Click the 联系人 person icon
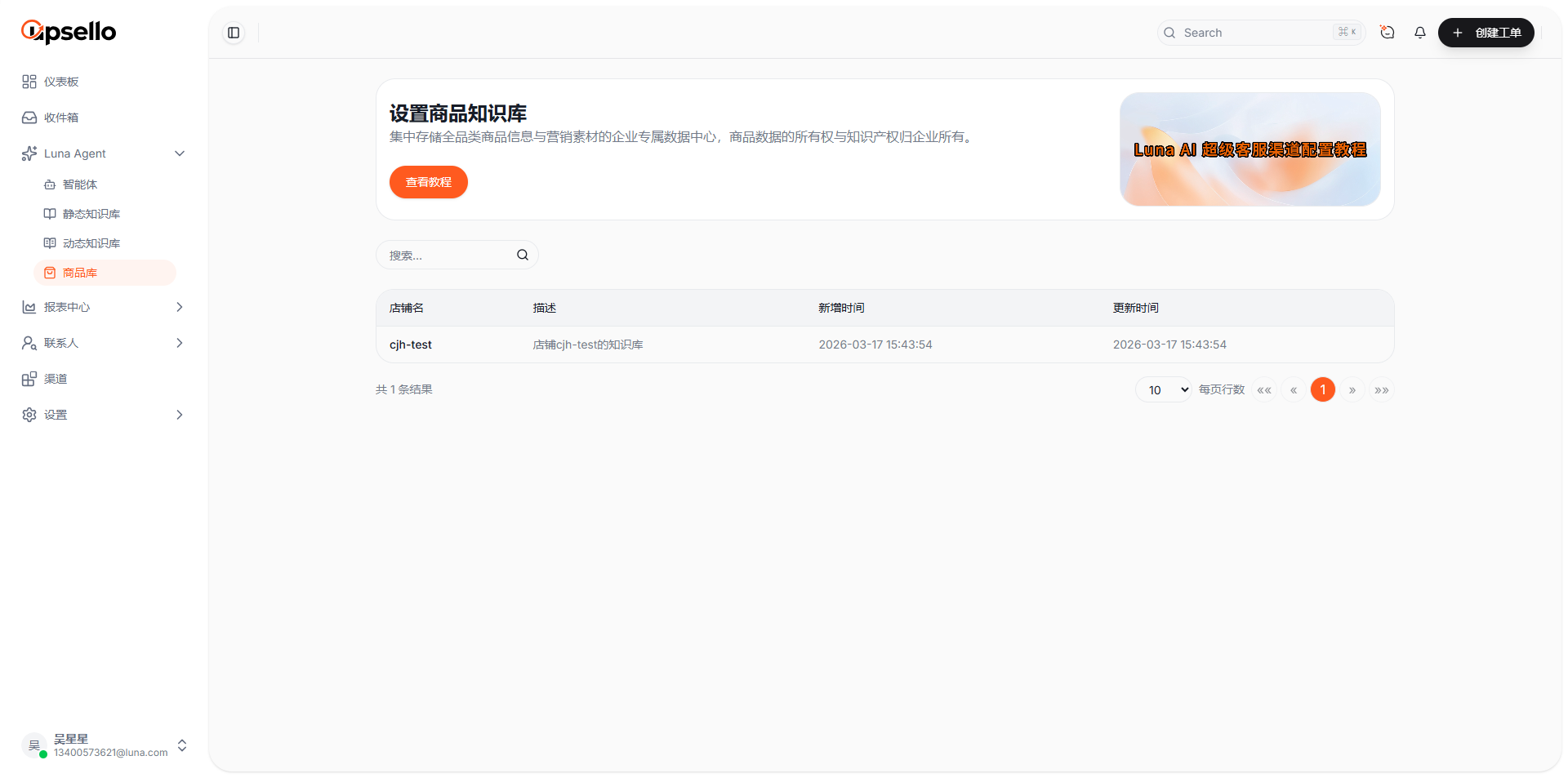This screenshot has height=778, width=1568. [x=29, y=343]
